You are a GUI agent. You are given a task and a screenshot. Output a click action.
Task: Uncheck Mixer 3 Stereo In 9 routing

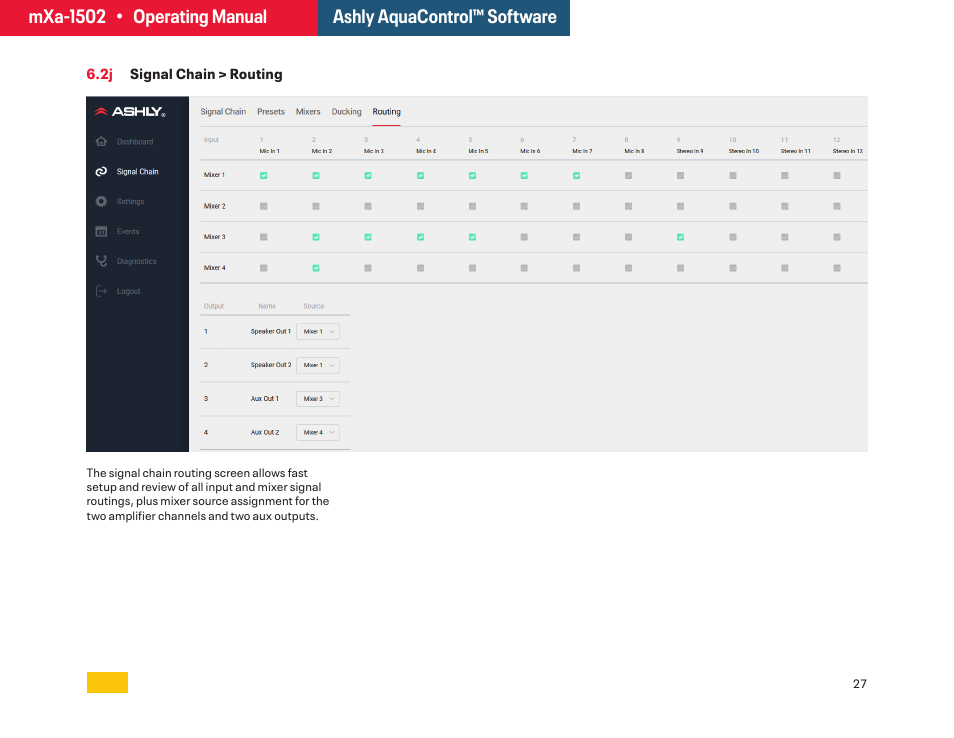[x=680, y=237]
